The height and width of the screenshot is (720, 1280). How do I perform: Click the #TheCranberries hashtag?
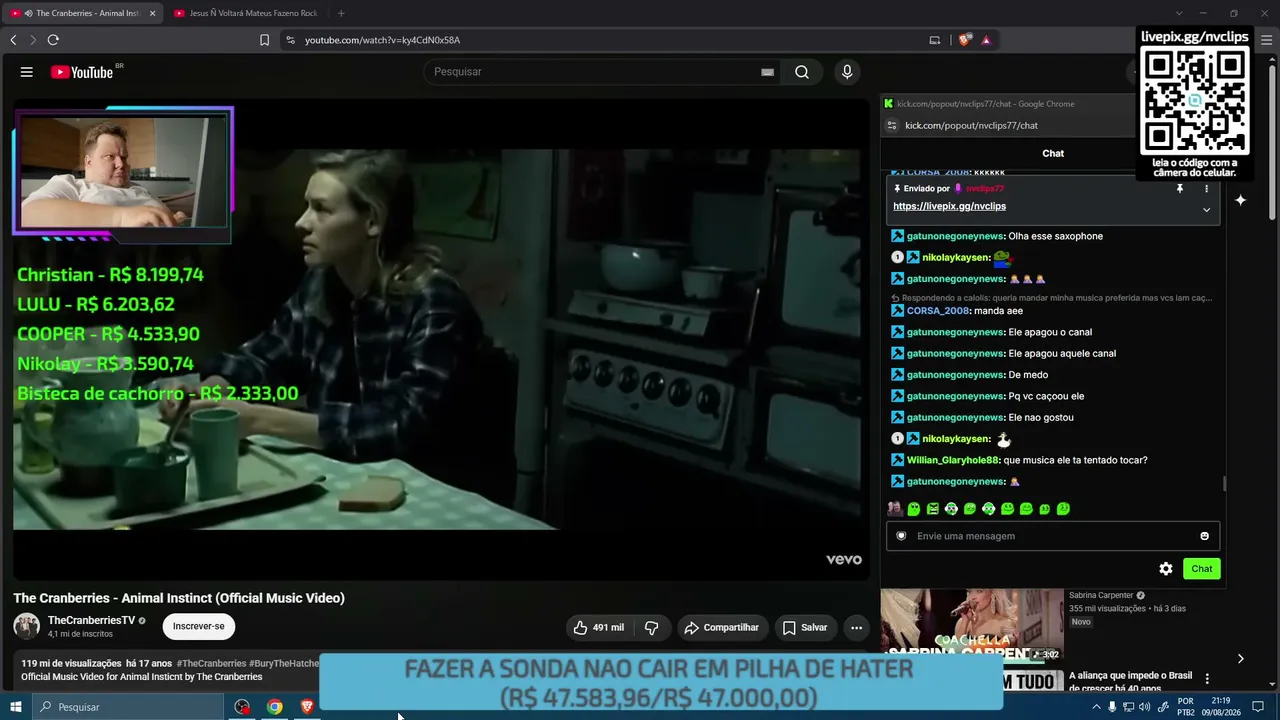pyautogui.click(x=211, y=663)
